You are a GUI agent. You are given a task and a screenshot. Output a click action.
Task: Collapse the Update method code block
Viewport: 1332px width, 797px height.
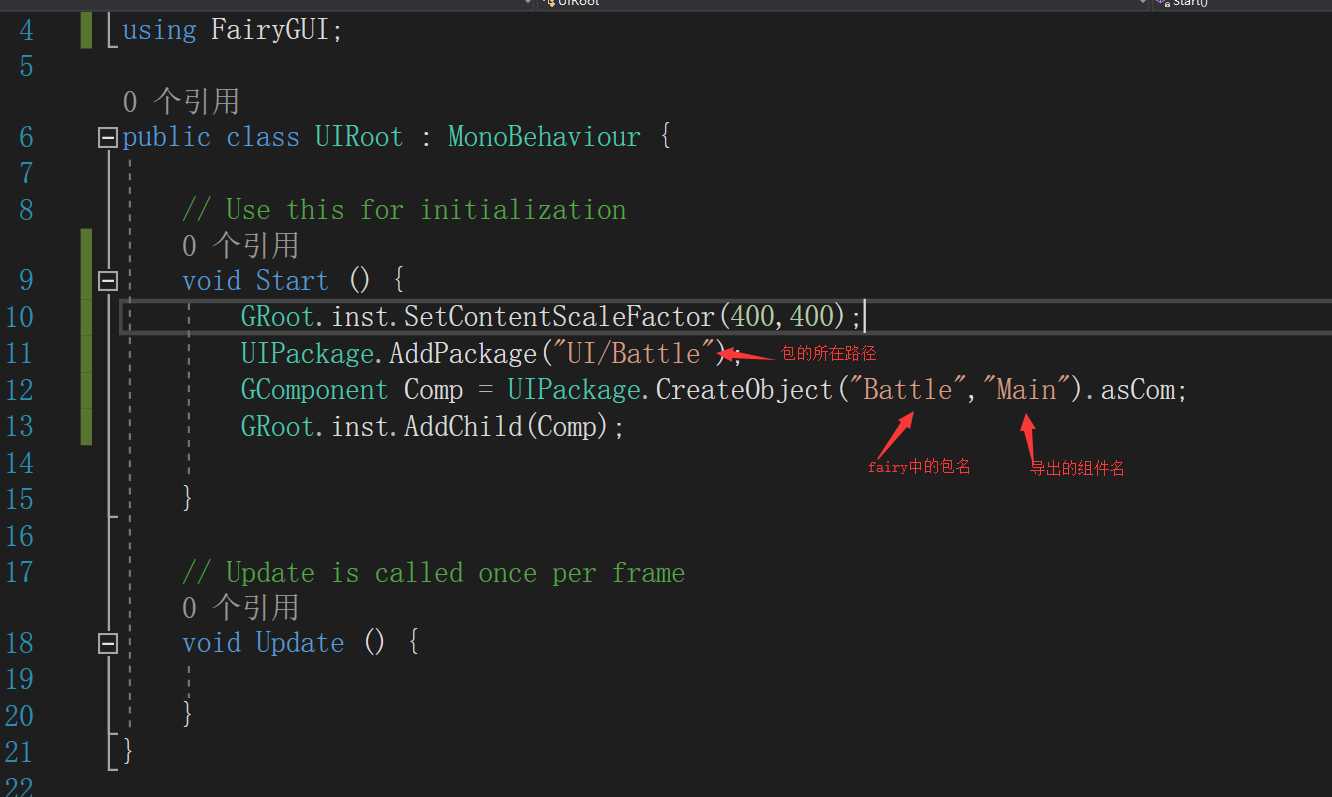(x=107, y=644)
